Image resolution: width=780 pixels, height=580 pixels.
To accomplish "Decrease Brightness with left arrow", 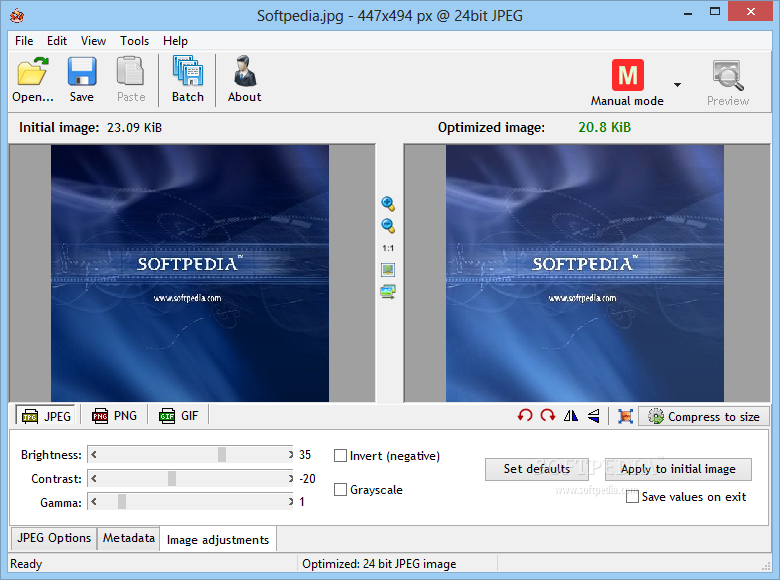I will click(94, 454).
